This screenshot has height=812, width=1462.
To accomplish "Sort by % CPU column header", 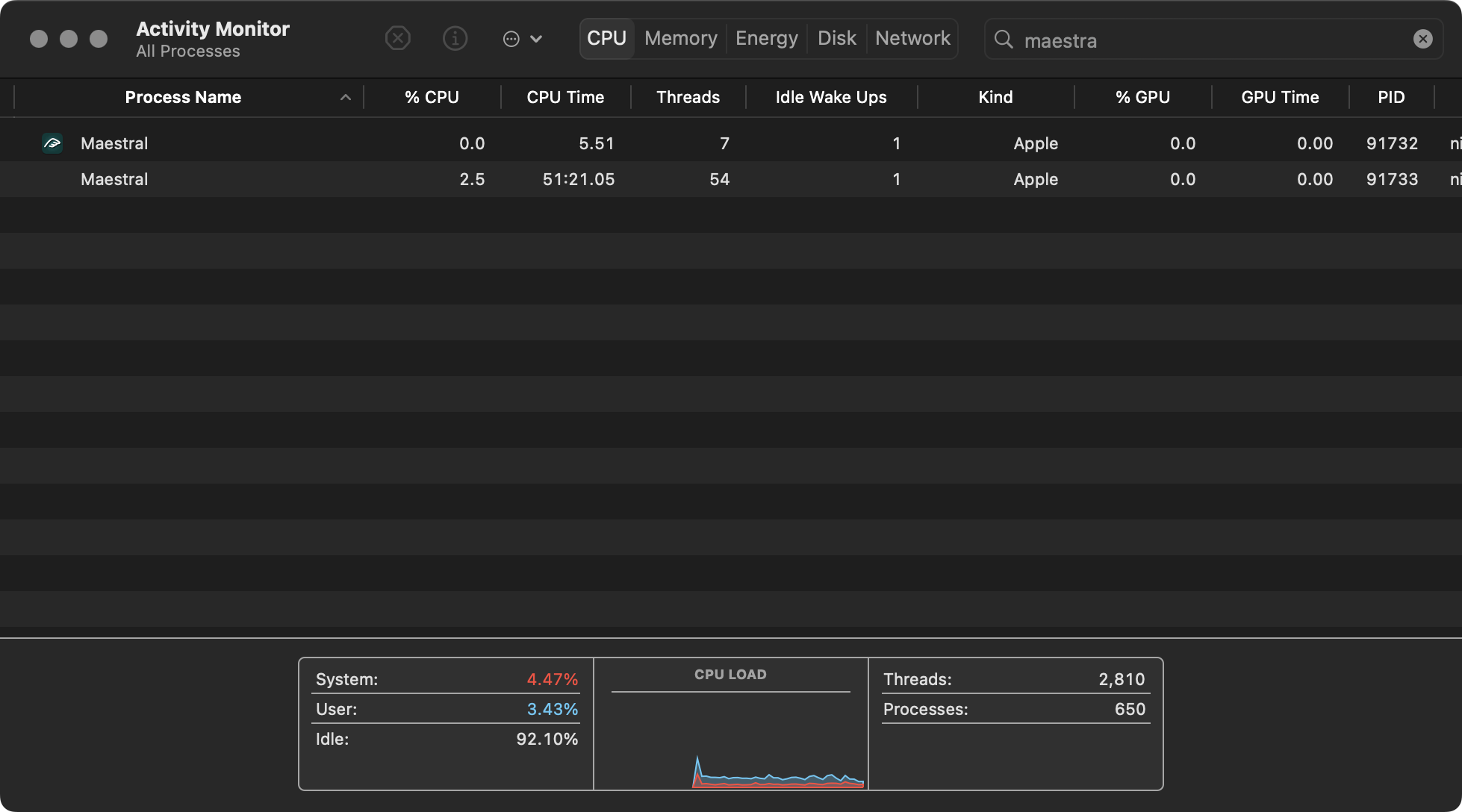I will [x=432, y=97].
